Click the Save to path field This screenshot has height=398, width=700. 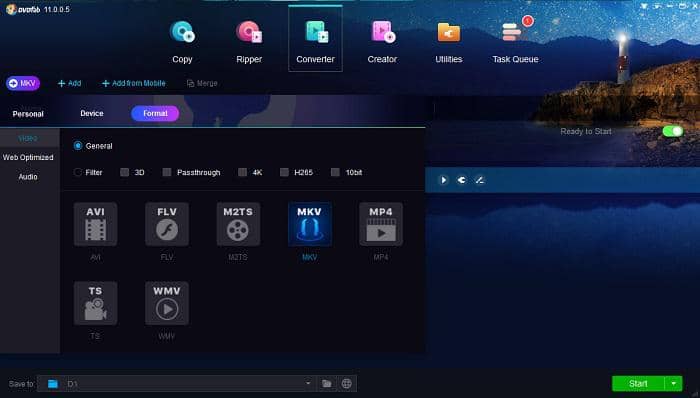click(x=176, y=383)
